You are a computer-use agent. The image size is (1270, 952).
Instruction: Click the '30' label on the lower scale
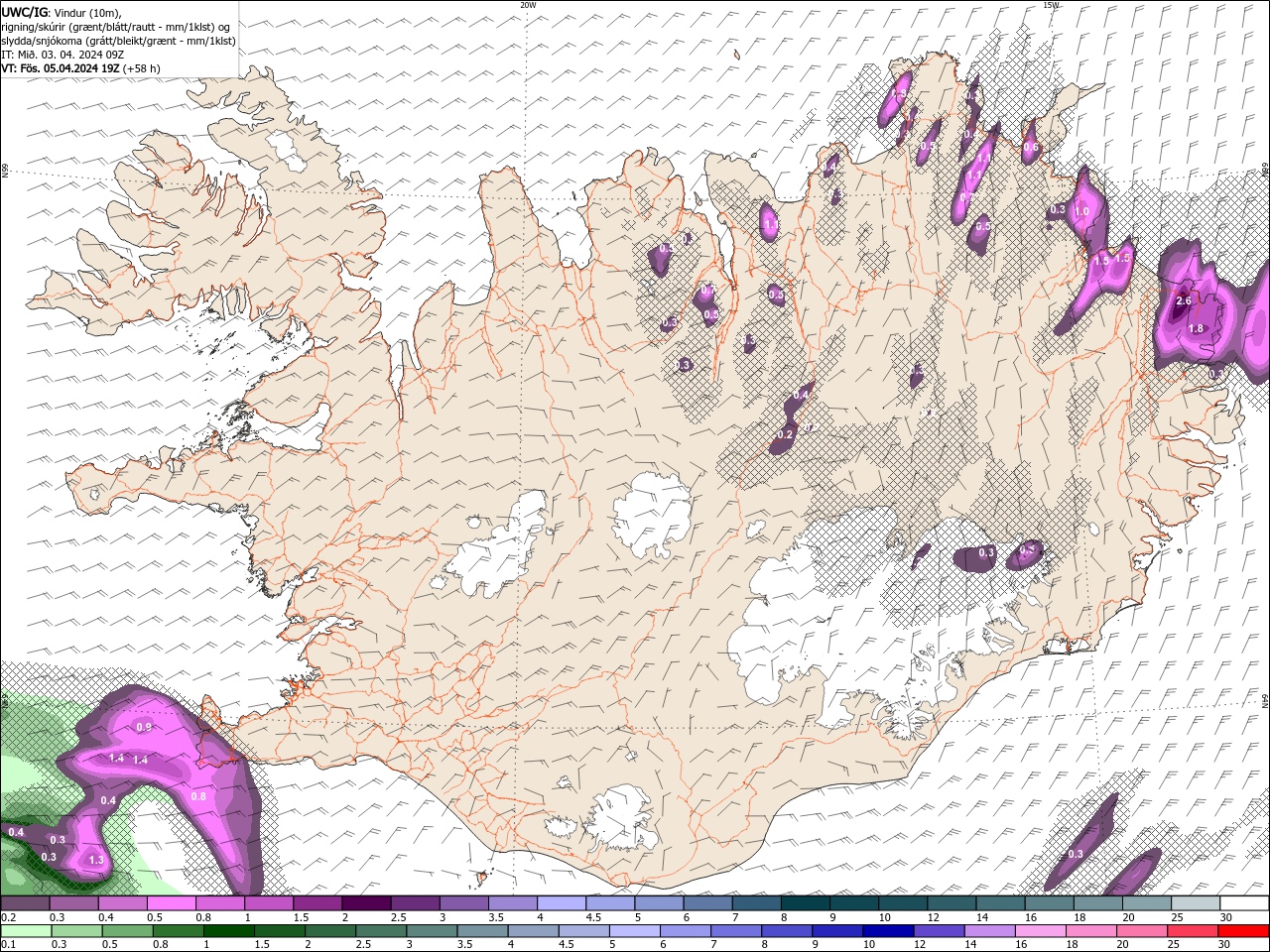[x=1226, y=945]
